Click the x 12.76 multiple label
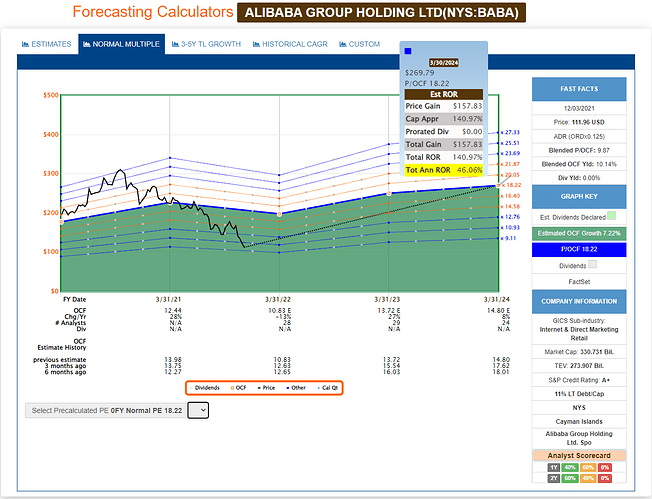 point(510,217)
